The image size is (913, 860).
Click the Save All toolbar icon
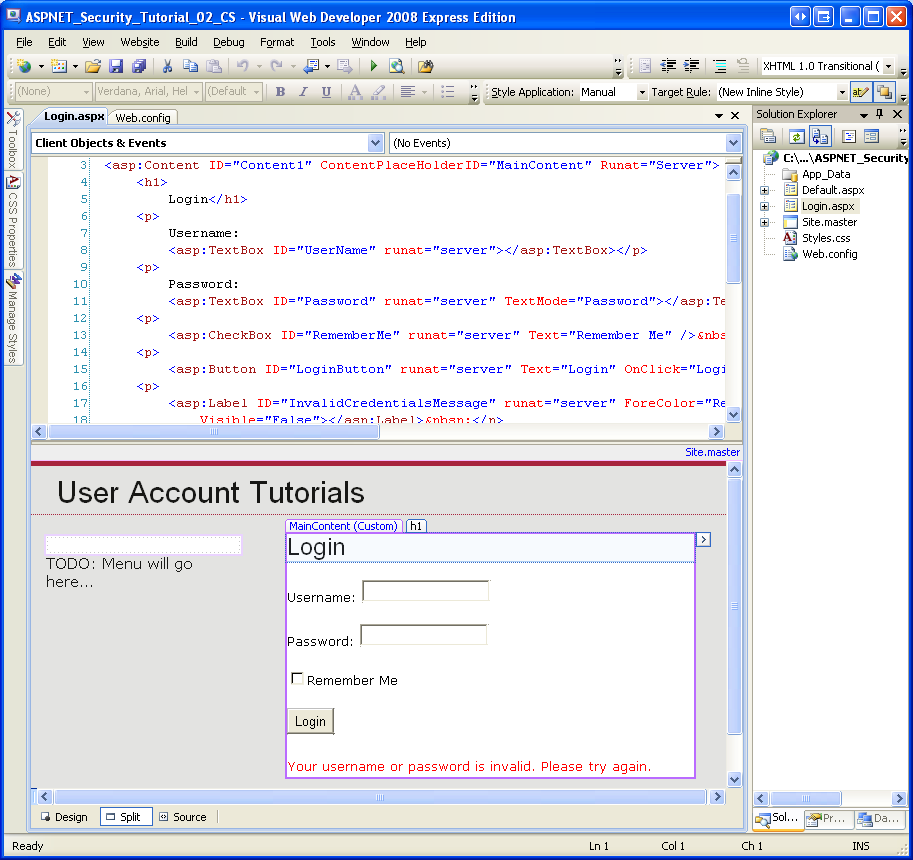(x=139, y=66)
